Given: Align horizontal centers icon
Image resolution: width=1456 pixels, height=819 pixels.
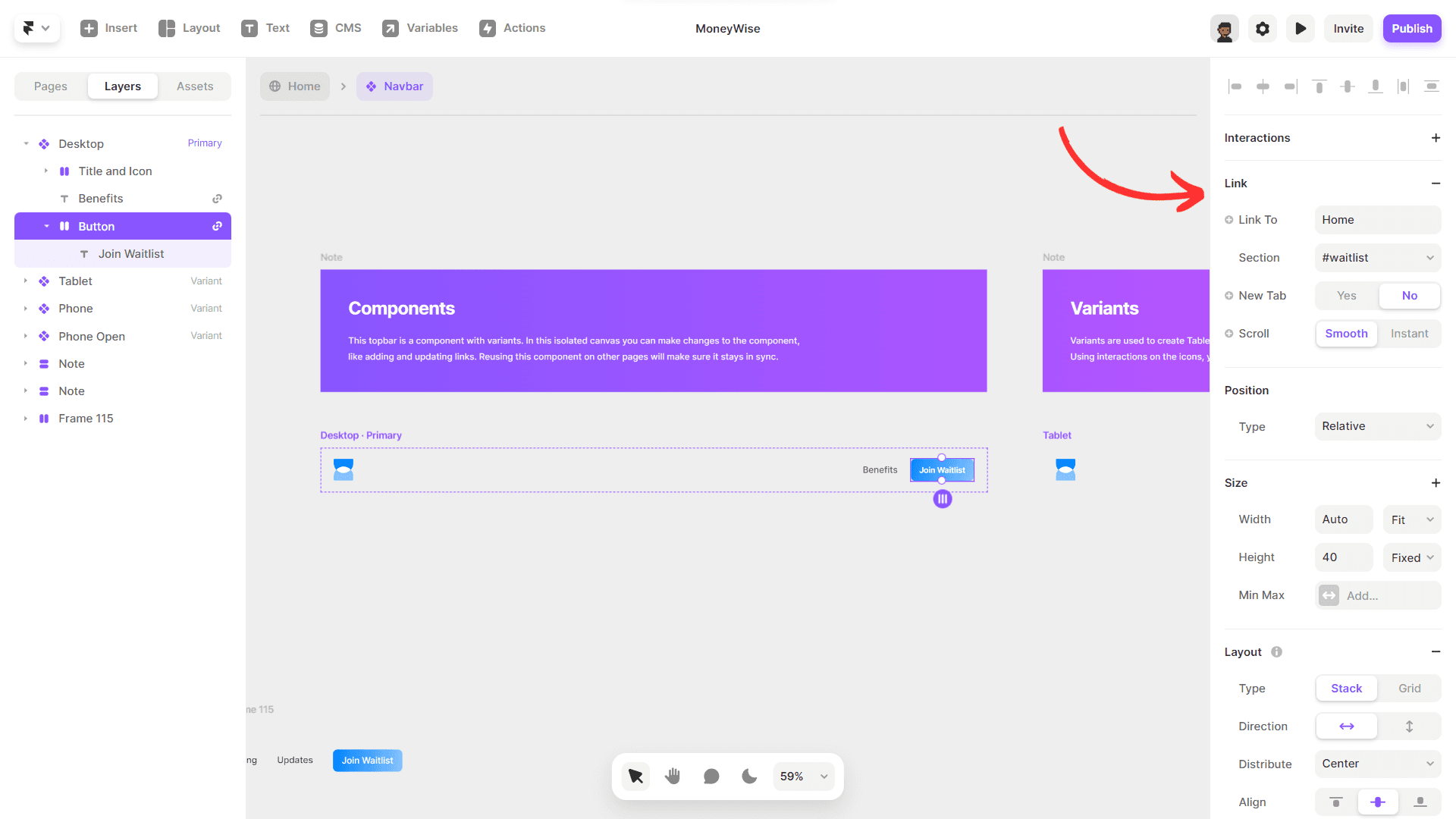Looking at the screenshot, I should tap(1263, 86).
